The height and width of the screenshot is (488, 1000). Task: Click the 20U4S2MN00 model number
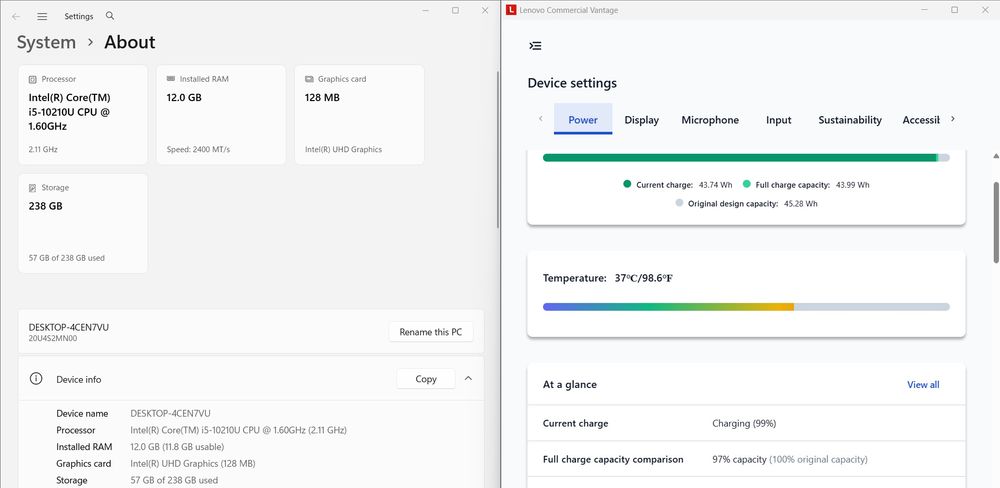click(53, 339)
